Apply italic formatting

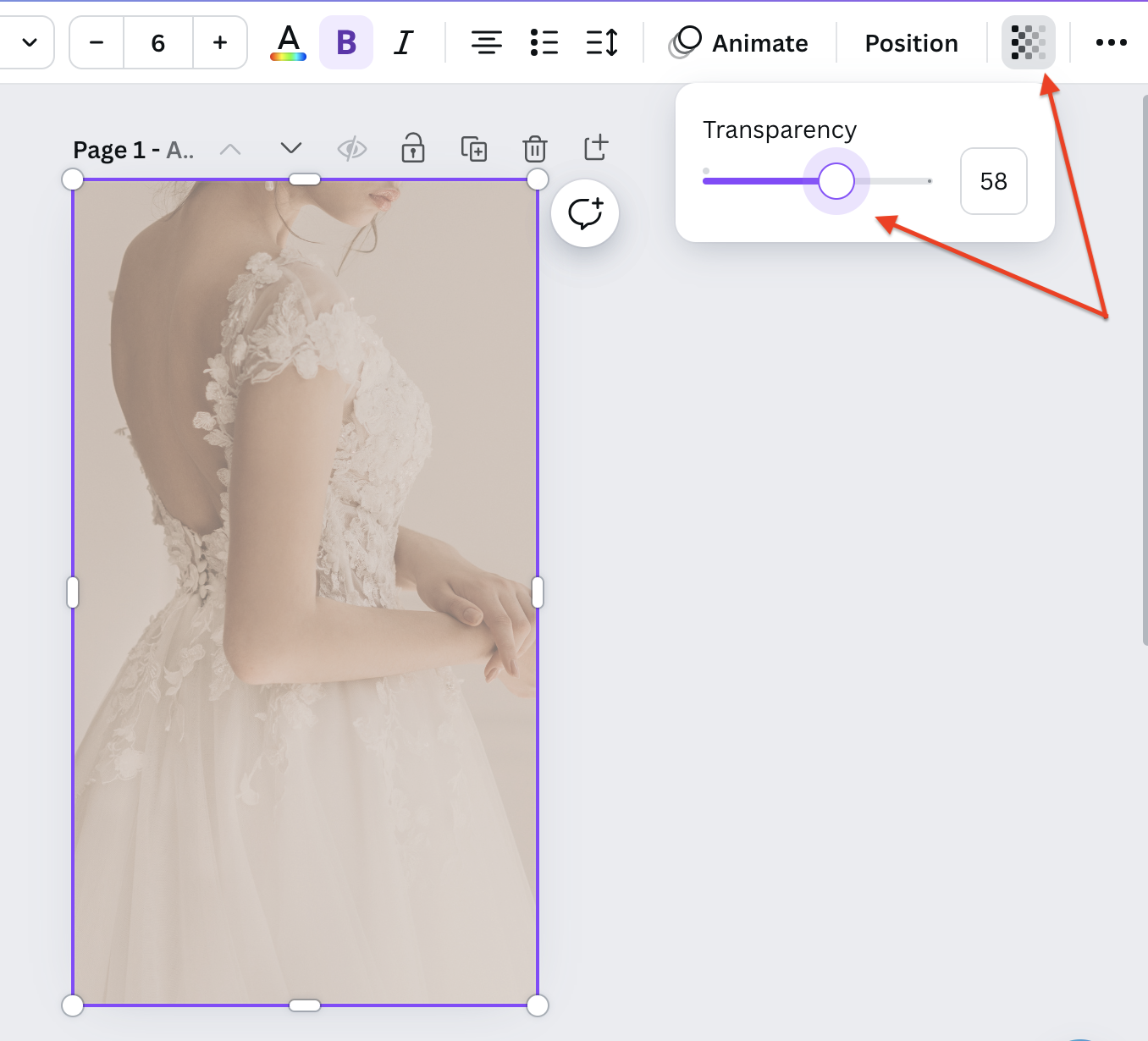click(403, 42)
